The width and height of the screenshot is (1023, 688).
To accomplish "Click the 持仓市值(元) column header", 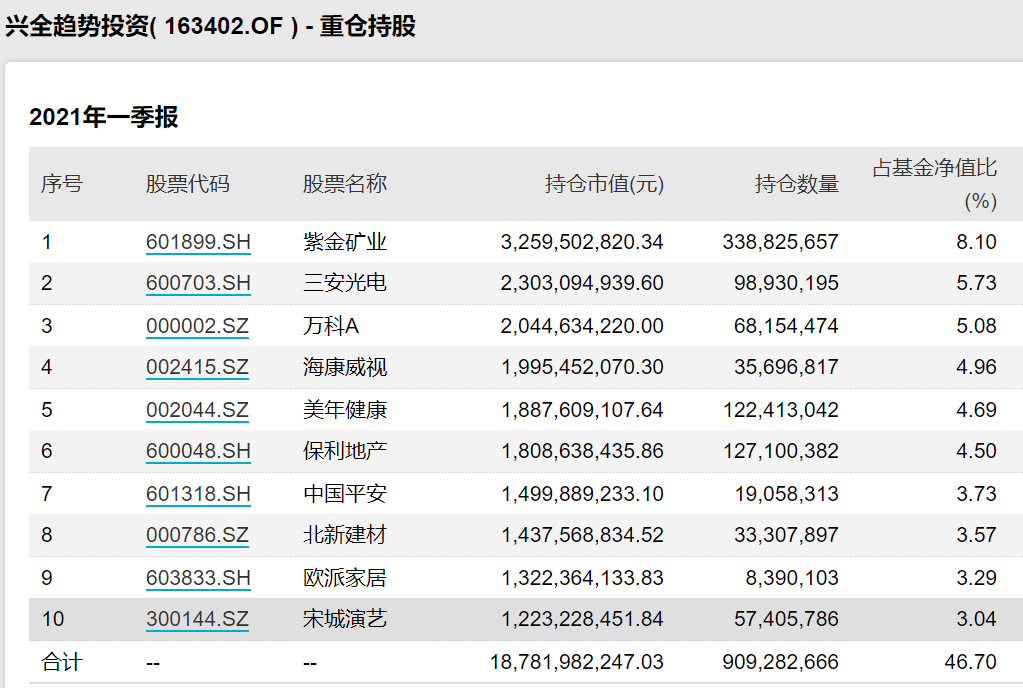I will click(604, 184).
